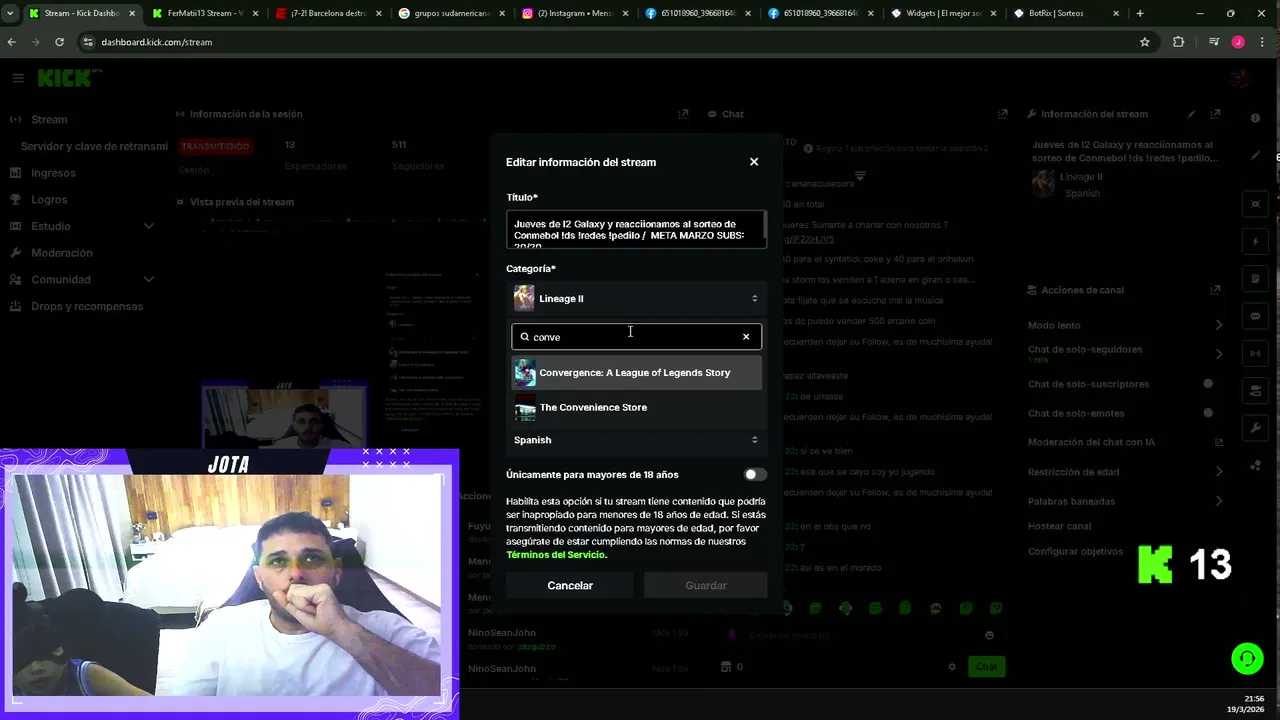1280x720 pixels.
Task: Select The Convenience Store category
Action: coord(636,408)
